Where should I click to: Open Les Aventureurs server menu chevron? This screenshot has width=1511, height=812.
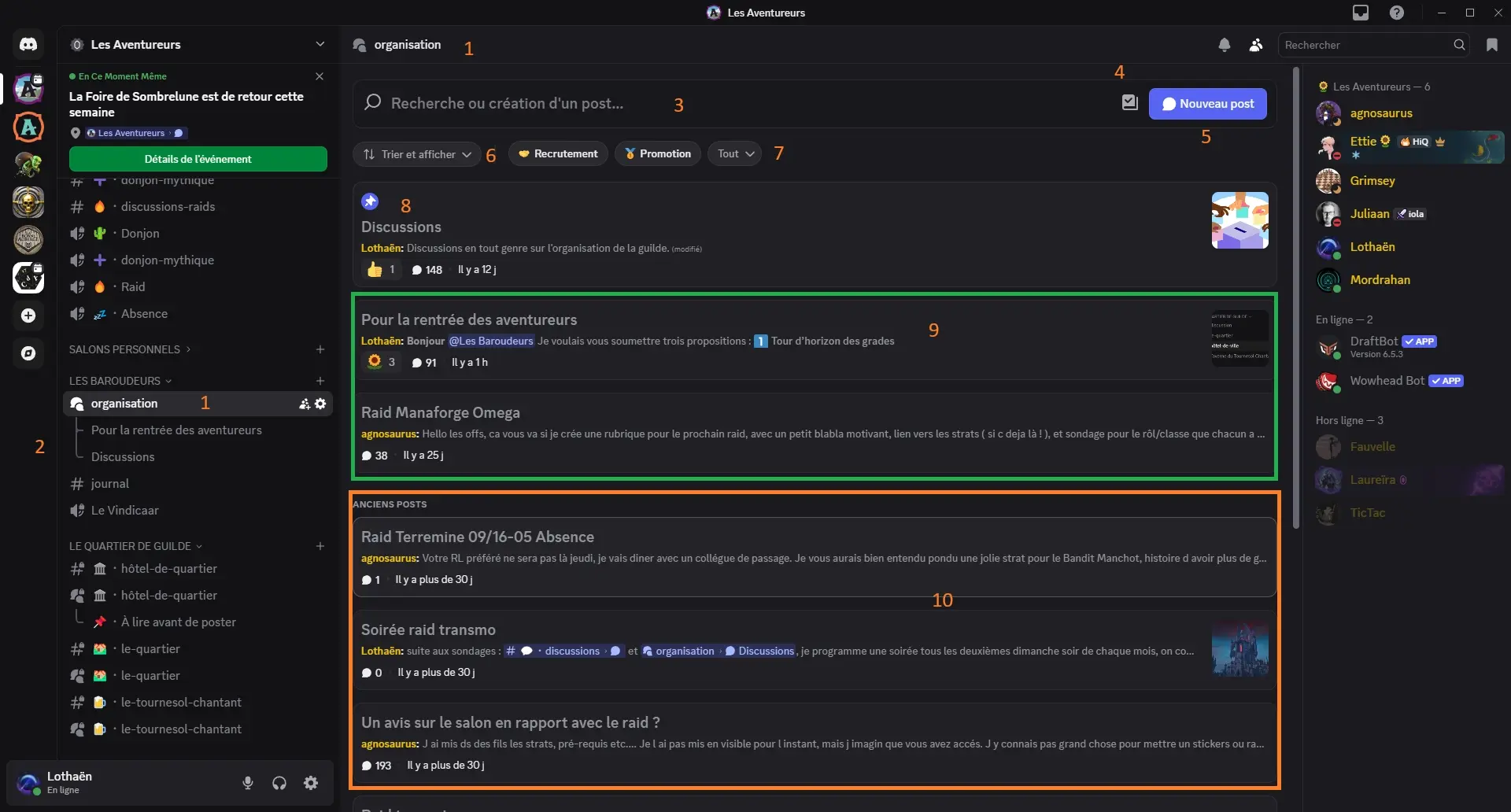(320, 44)
